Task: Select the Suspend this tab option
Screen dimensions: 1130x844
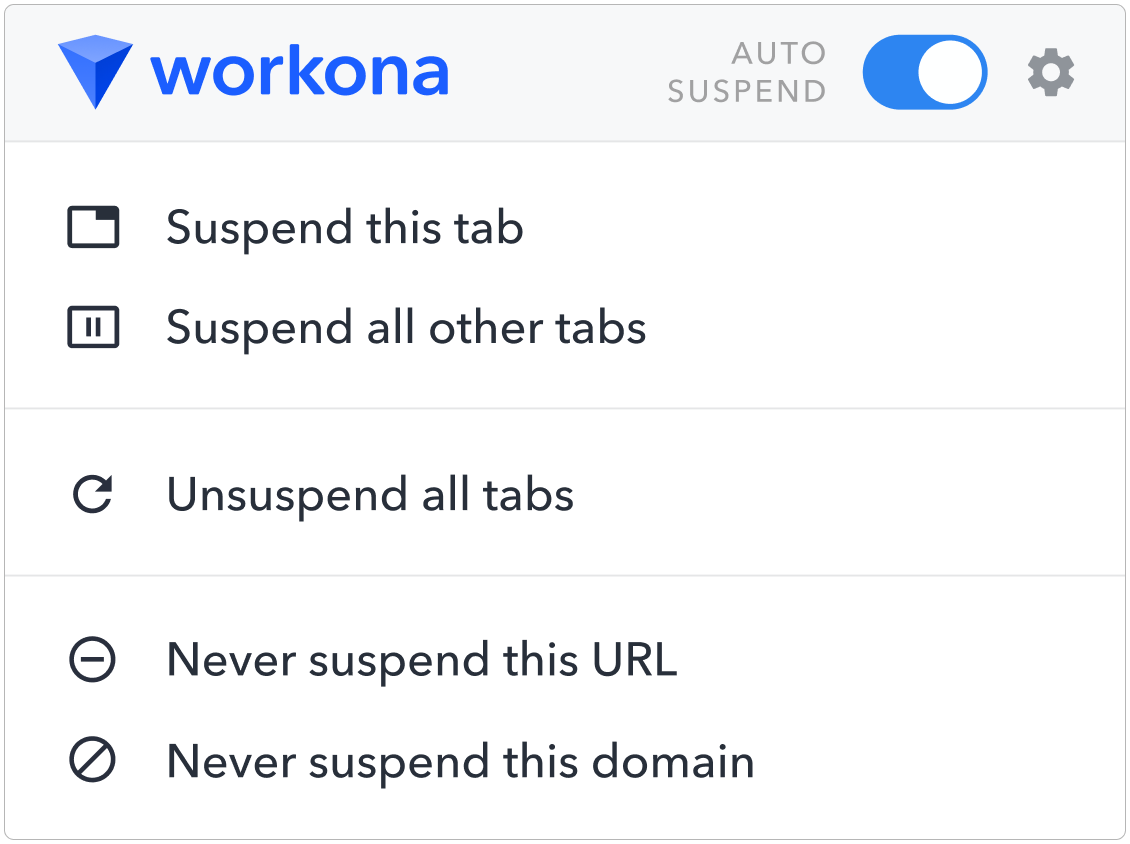Action: pyautogui.click(x=346, y=227)
